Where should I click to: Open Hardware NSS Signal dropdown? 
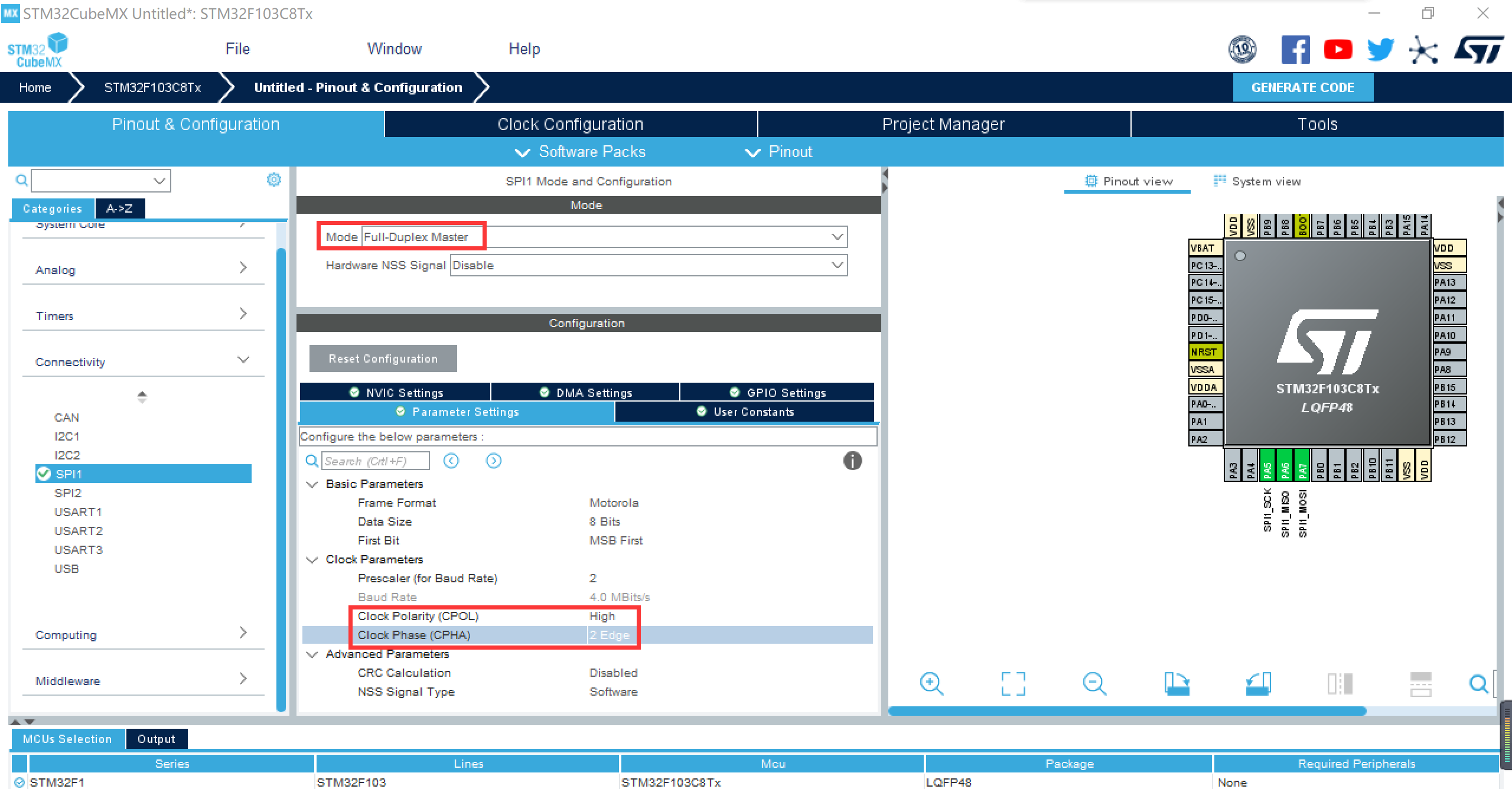837,265
